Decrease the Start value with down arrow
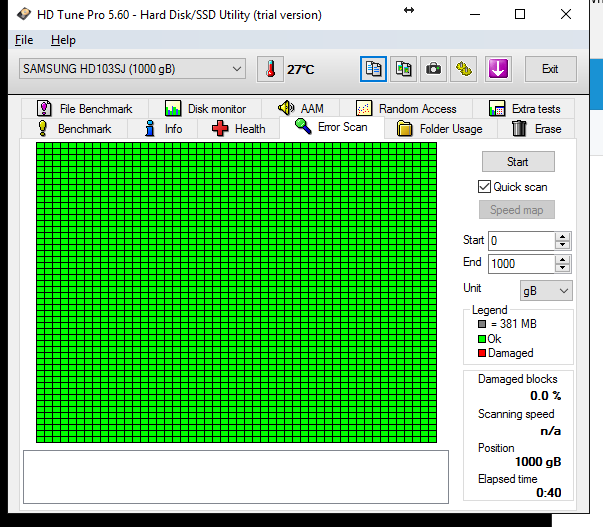This screenshot has height=527, width=603. (x=563, y=245)
